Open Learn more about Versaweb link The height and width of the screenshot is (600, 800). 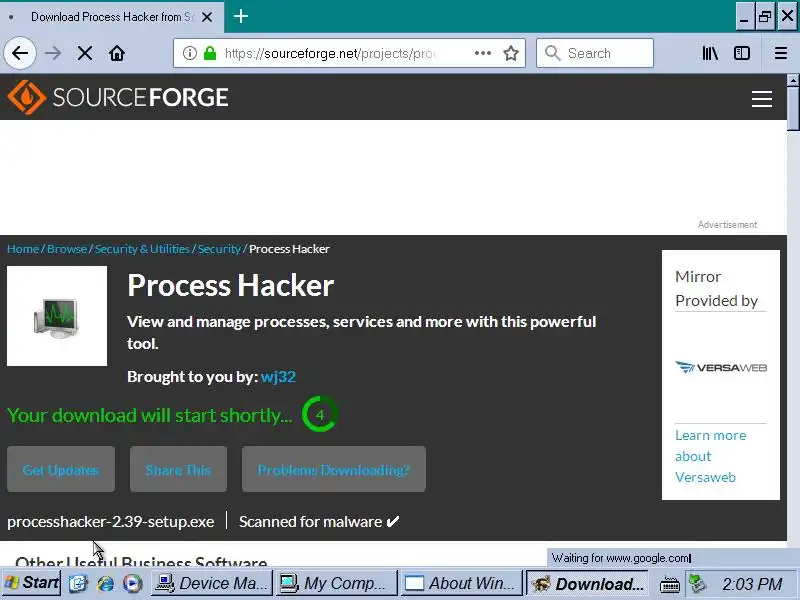(710, 456)
